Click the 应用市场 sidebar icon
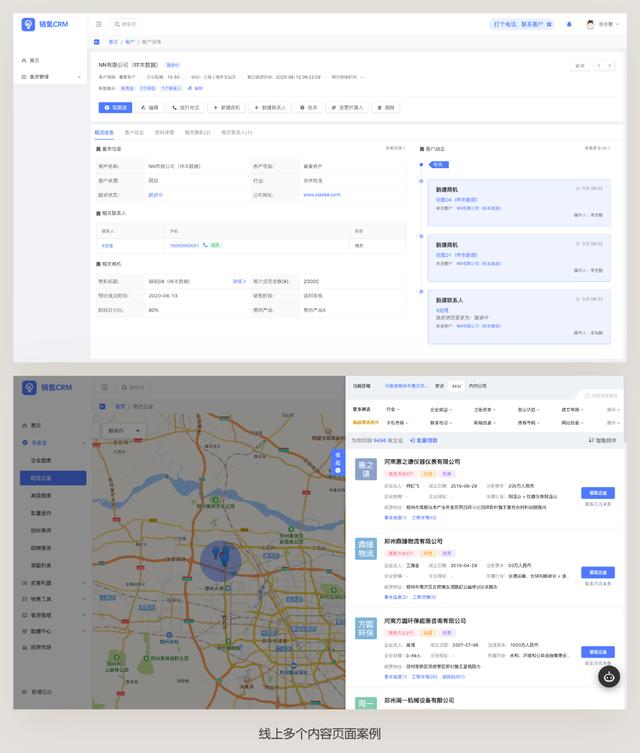 24,647
